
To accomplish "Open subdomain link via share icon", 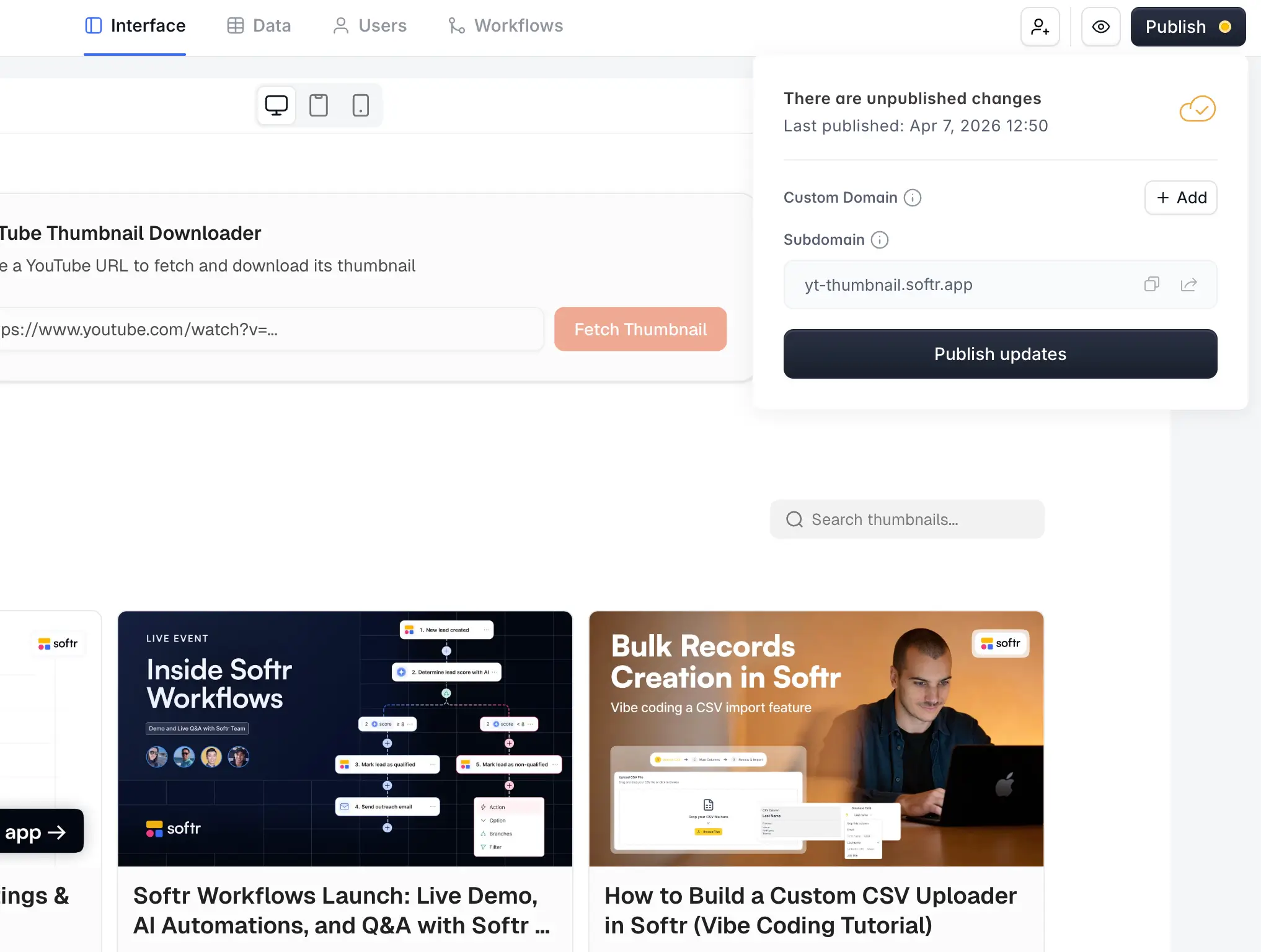I will pyautogui.click(x=1188, y=284).
